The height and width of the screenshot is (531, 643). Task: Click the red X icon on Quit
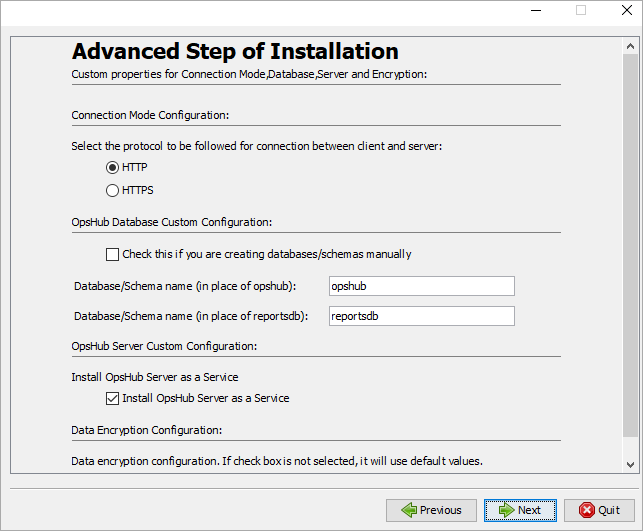[587, 510]
